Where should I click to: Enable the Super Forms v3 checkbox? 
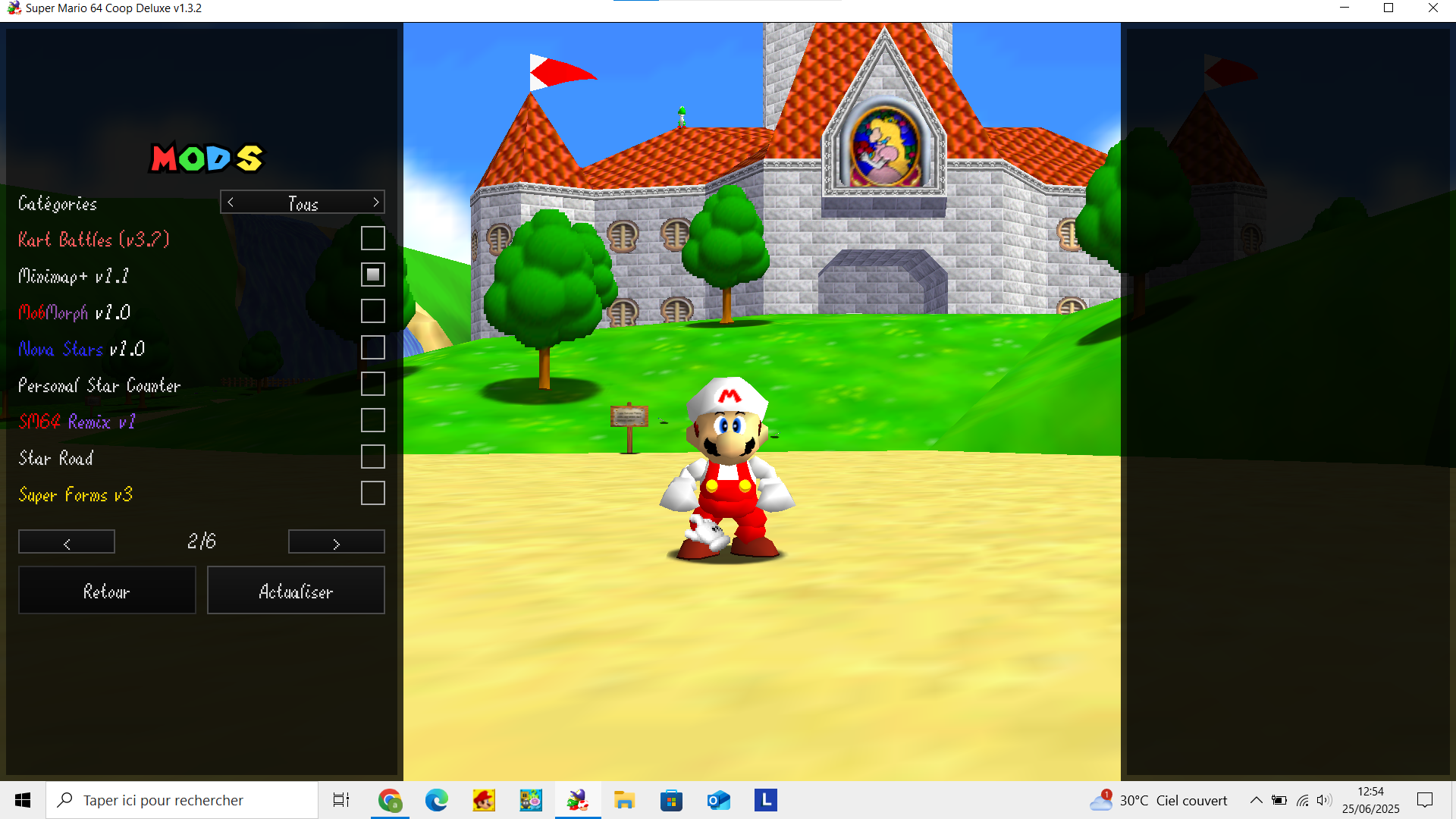tap(372, 493)
